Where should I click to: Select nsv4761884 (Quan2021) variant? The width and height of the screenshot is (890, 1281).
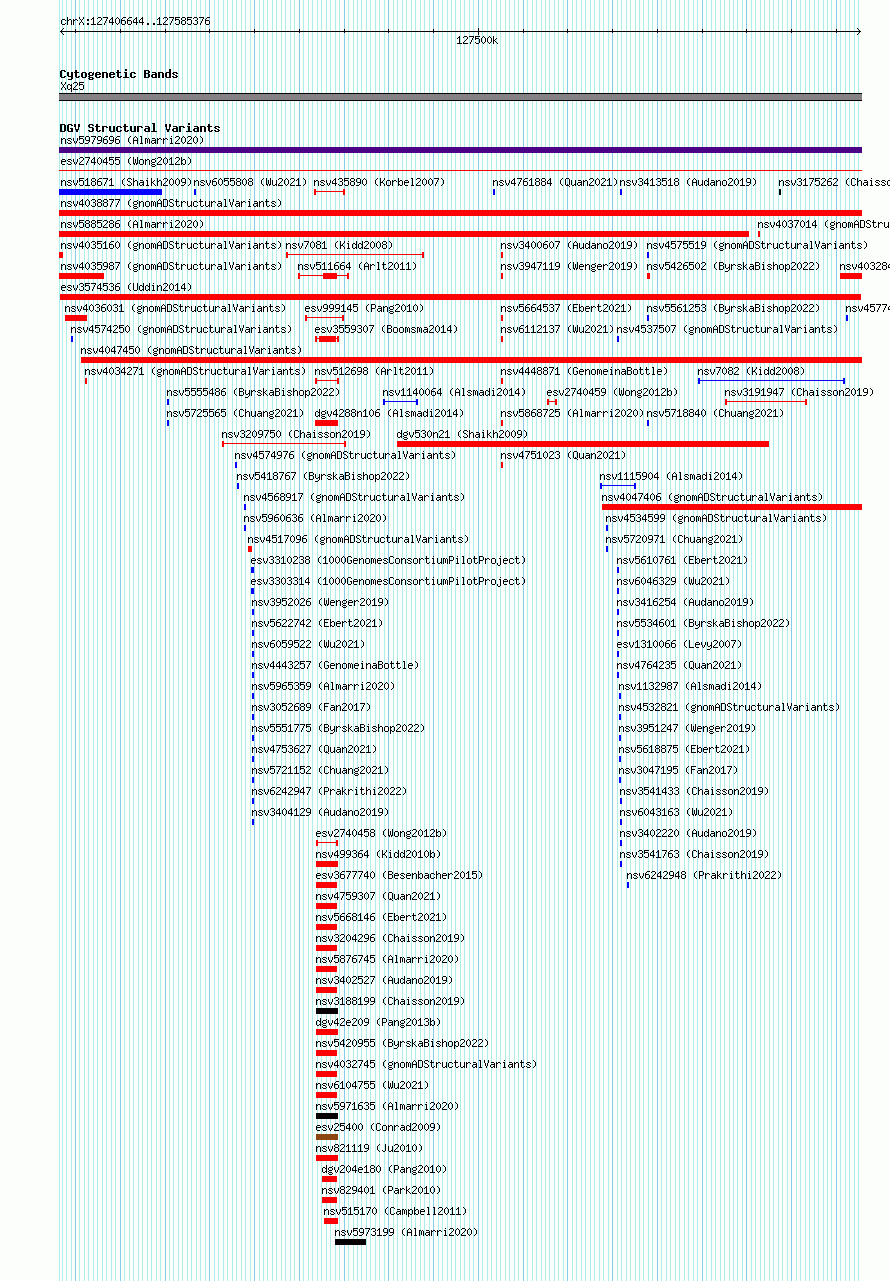[554, 182]
